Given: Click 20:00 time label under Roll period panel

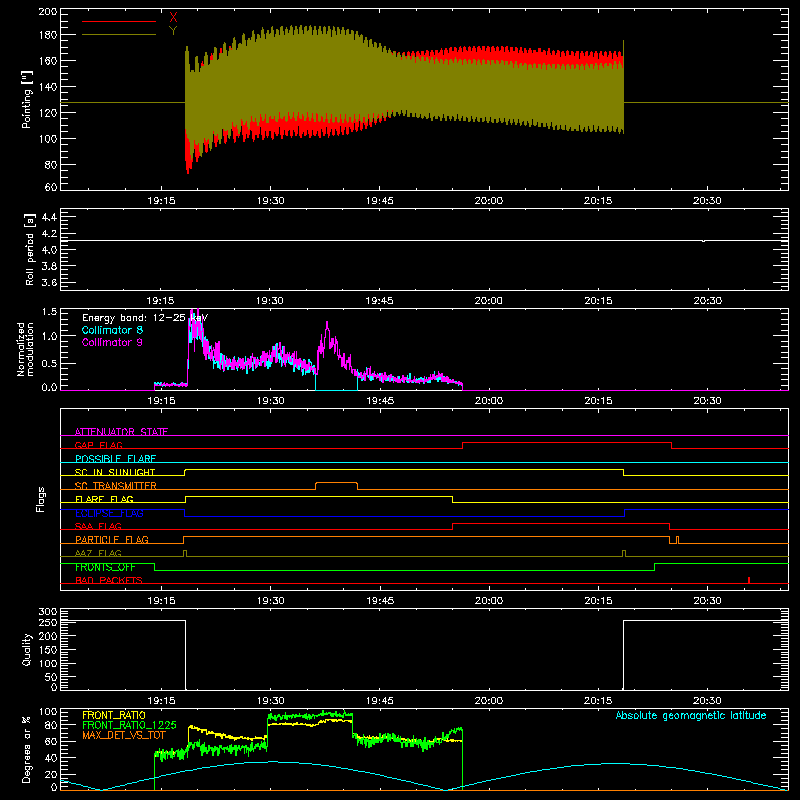Looking at the screenshot, I should click(x=489, y=301).
